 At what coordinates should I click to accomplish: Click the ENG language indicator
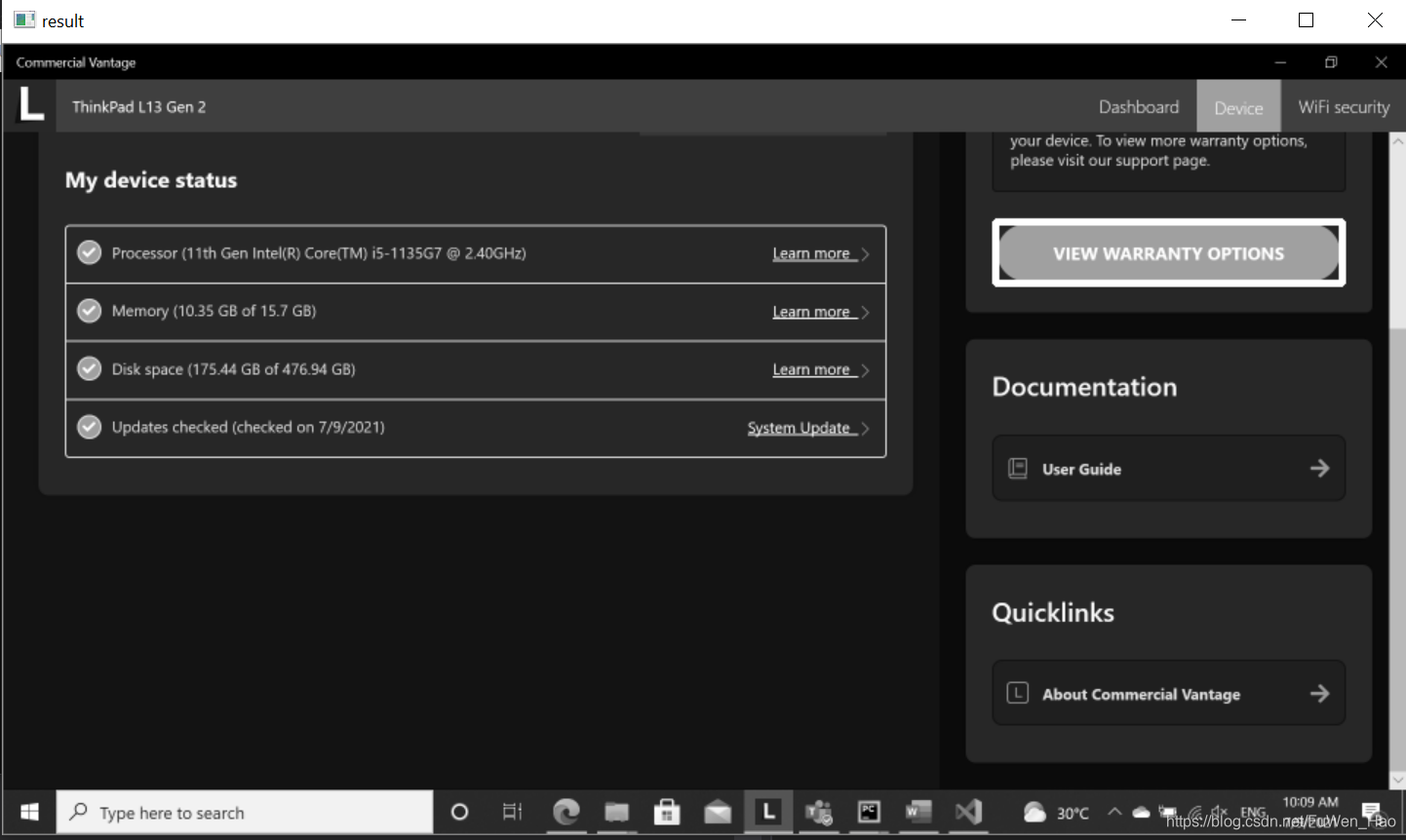pyautogui.click(x=1253, y=812)
